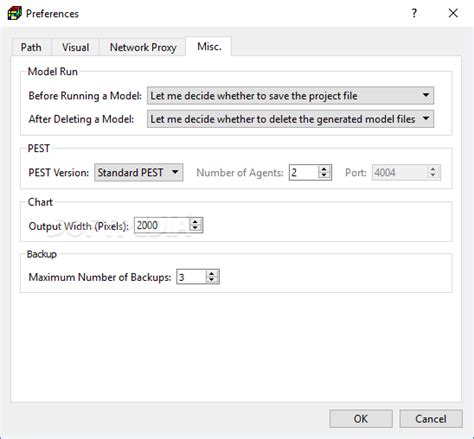The width and height of the screenshot is (474, 439).
Task: Decrease Number of Agents with down arrow
Action: point(324,176)
